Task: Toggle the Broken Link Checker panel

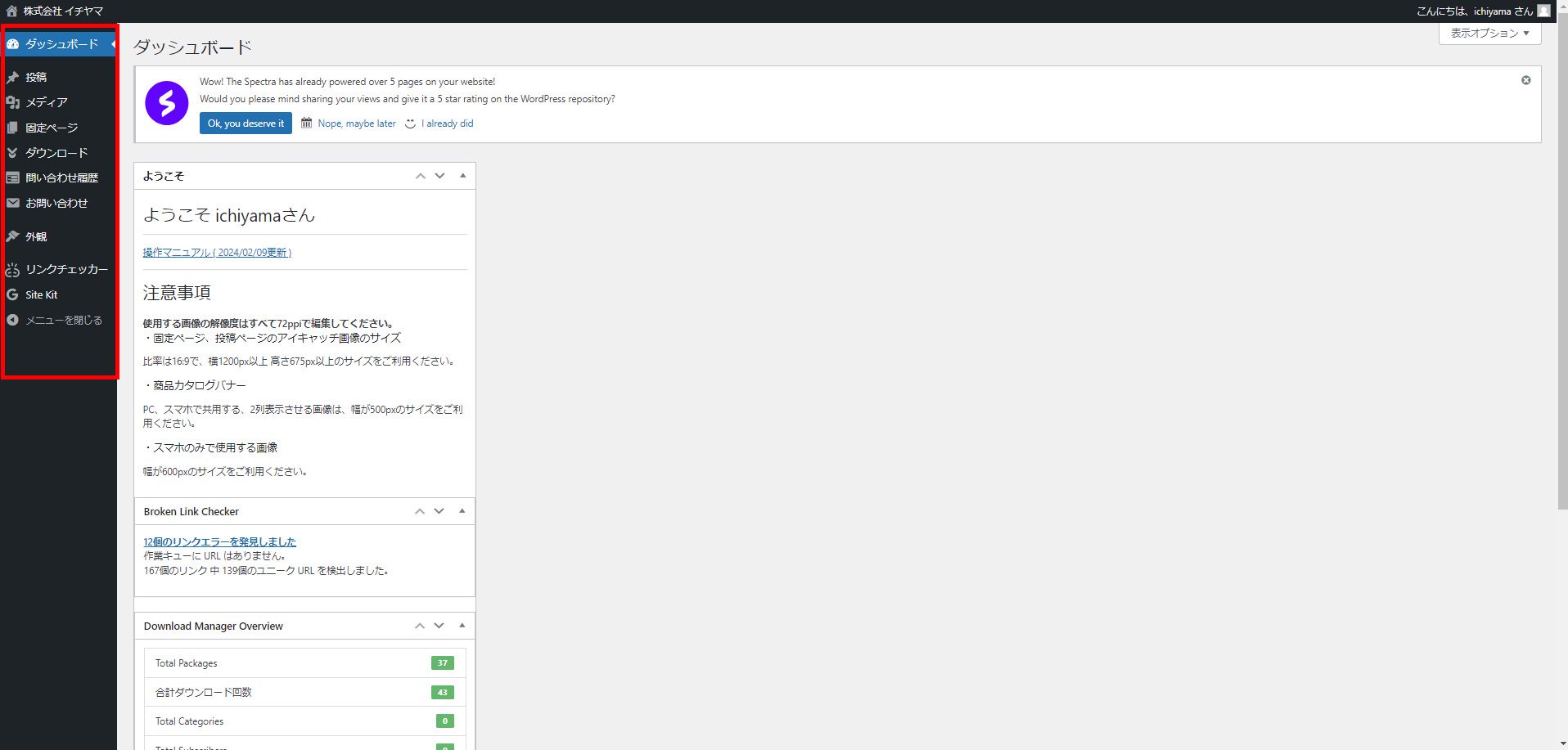Action: click(462, 511)
